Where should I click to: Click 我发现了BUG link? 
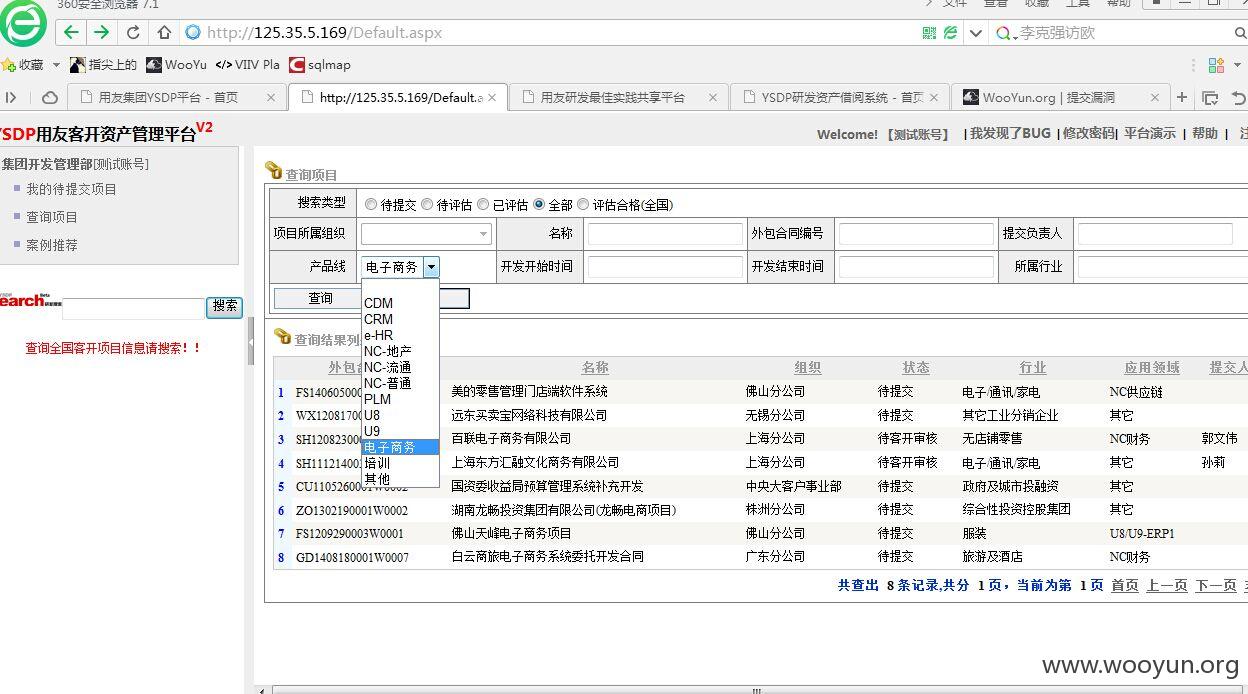pyautogui.click(x=1010, y=133)
